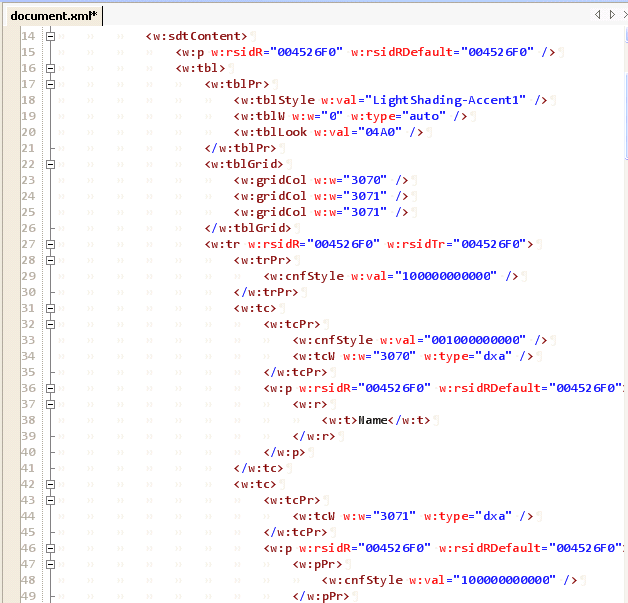This screenshot has width=628, height=603.
Task: Click the cnfStyle value on line 48
Action: coord(505,580)
